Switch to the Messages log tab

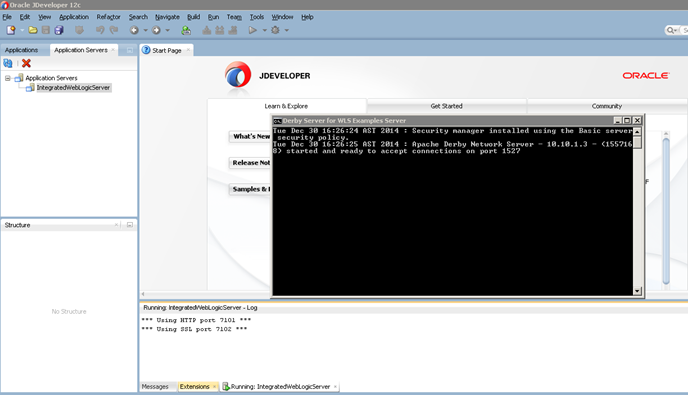click(155, 387)
